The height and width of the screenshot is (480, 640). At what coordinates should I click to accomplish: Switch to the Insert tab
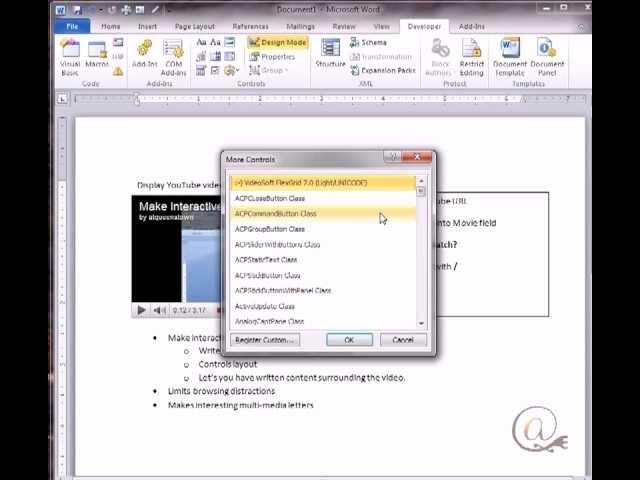coord(147,27)
